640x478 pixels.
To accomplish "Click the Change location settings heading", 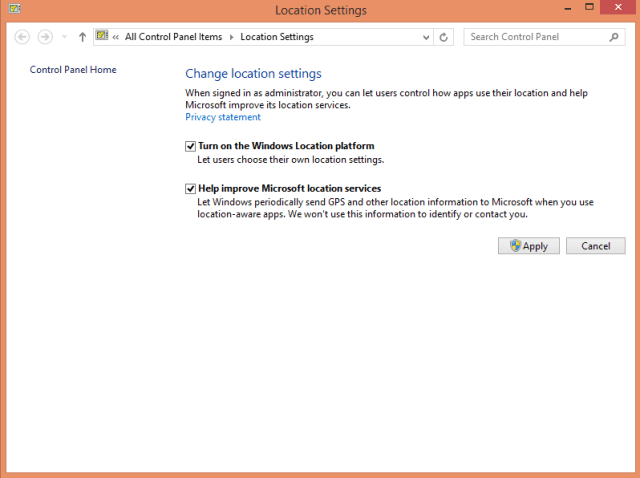I will [253, 74].
